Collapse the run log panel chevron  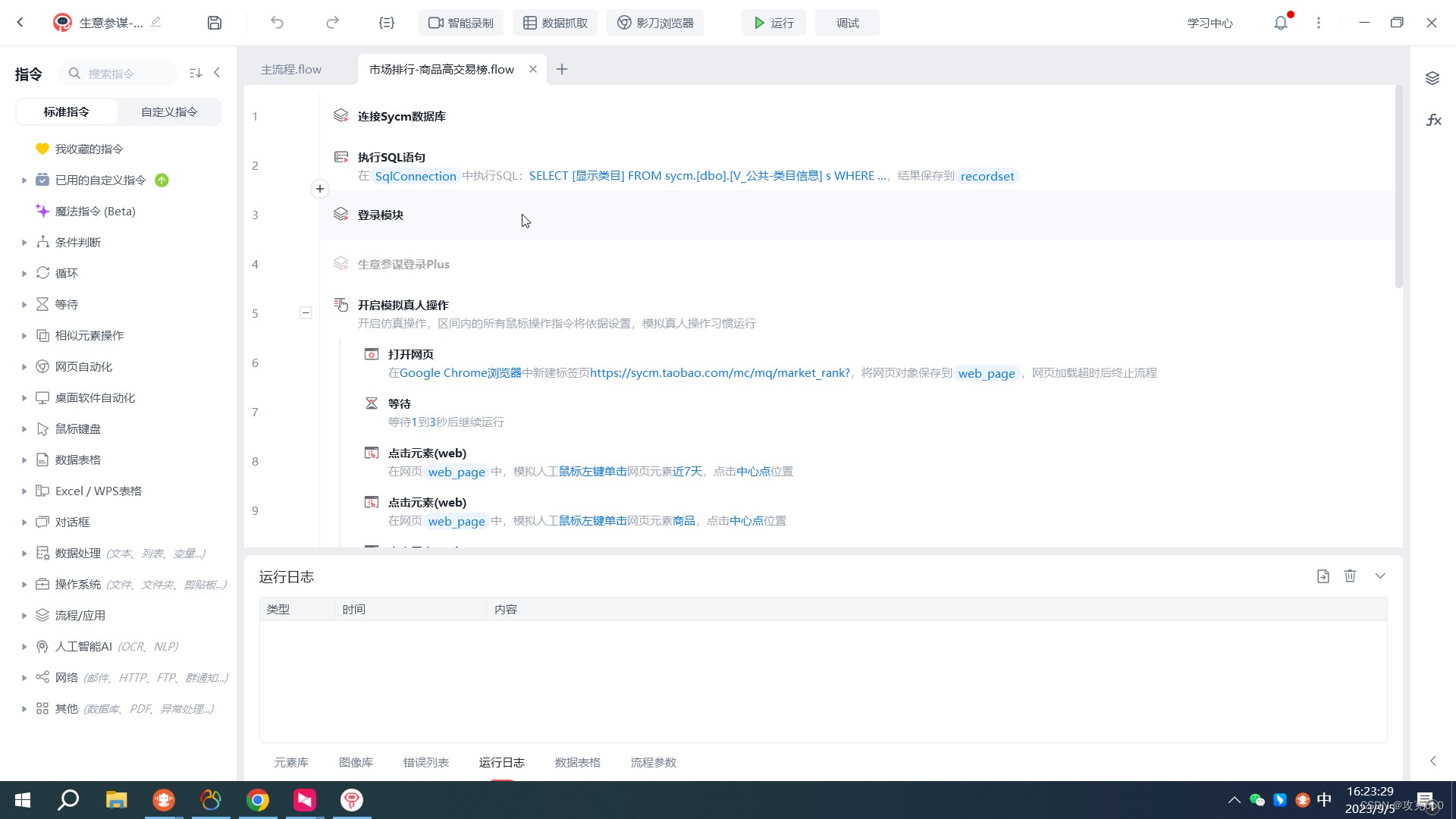(x=1380, y=576)
